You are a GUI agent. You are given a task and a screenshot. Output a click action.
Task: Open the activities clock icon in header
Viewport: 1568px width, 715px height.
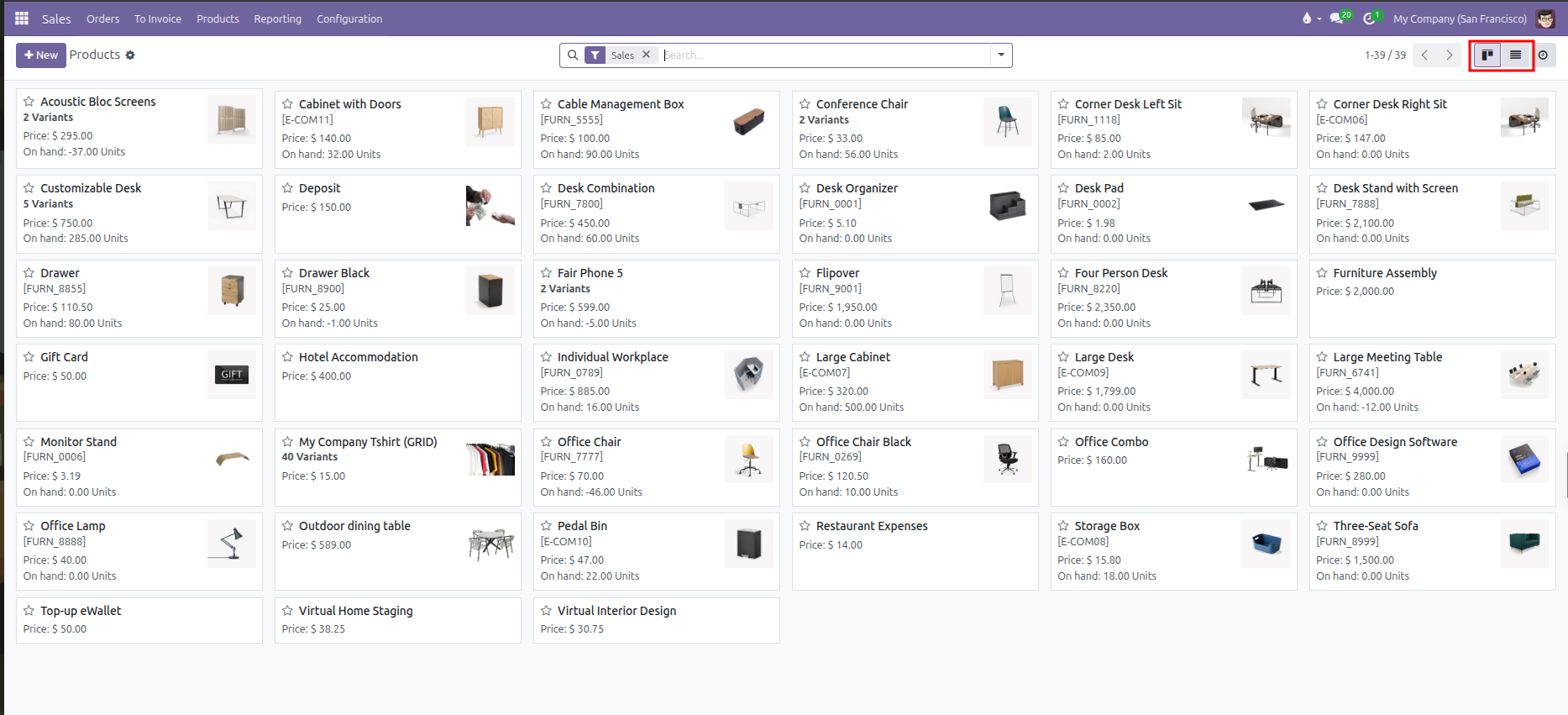[x=1371, y=18]
